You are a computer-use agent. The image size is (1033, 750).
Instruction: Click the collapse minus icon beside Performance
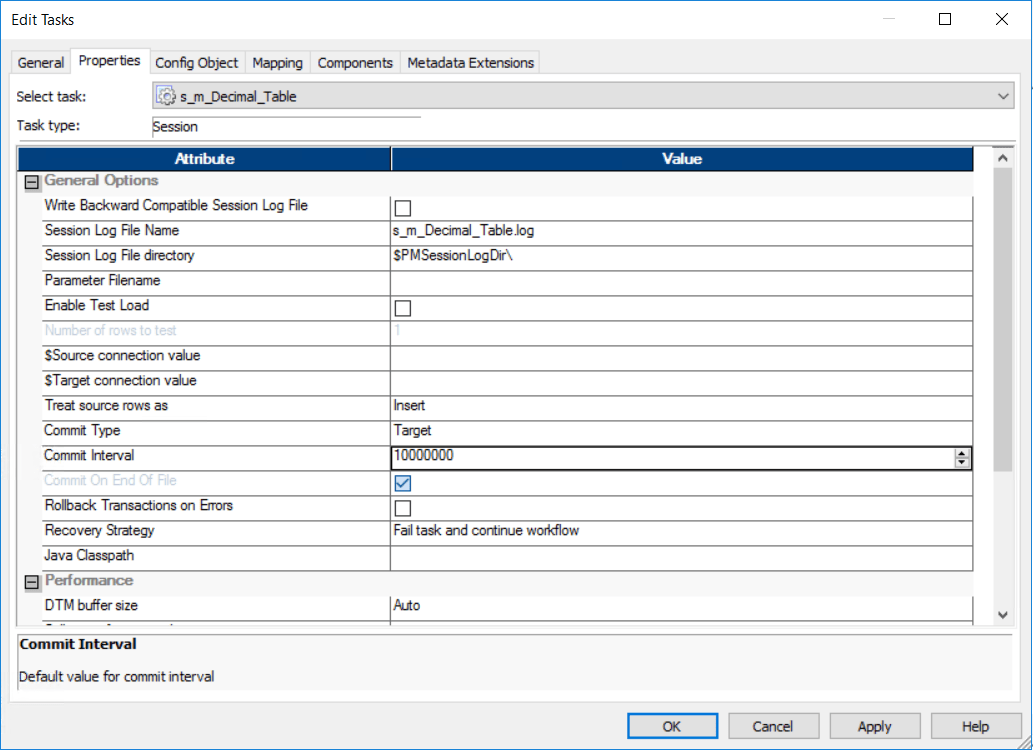pyautogui.click(x=31, y=581)
